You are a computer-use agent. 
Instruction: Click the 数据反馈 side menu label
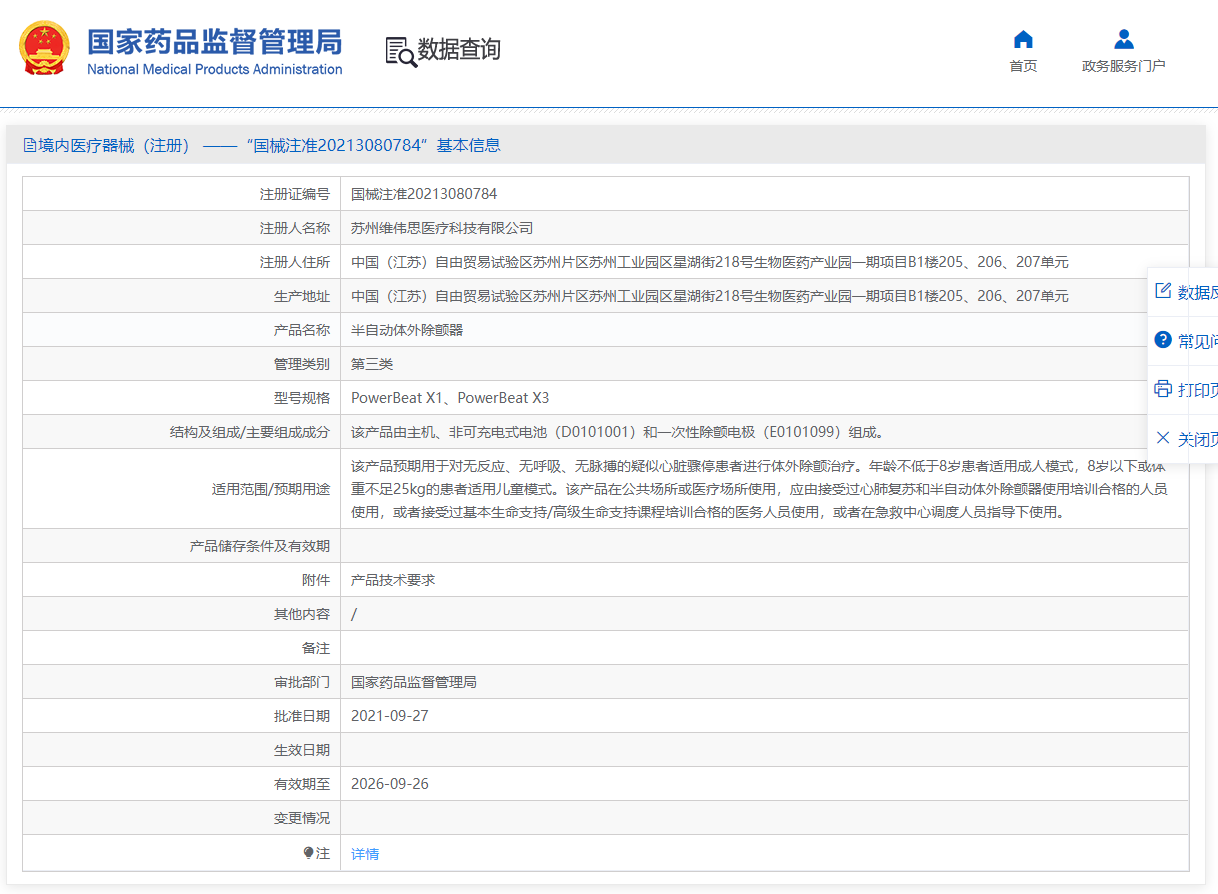1197,292
